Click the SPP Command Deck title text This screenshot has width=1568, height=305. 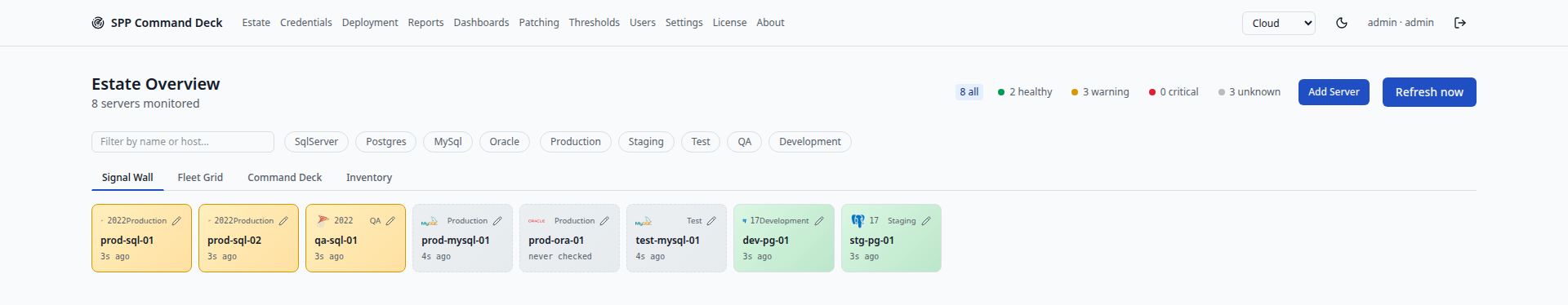pyautogui.click(x=167, y=23)
